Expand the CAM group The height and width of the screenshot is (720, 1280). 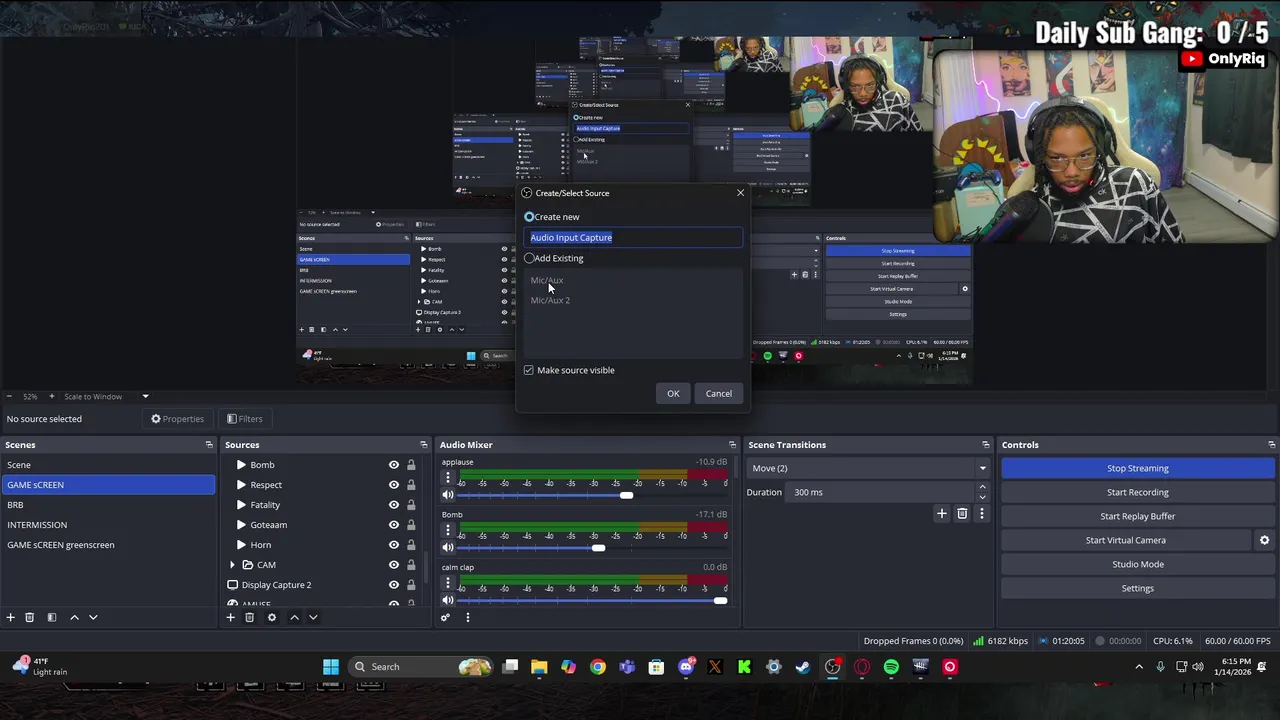pyautogui.click(x=233, y=565)
